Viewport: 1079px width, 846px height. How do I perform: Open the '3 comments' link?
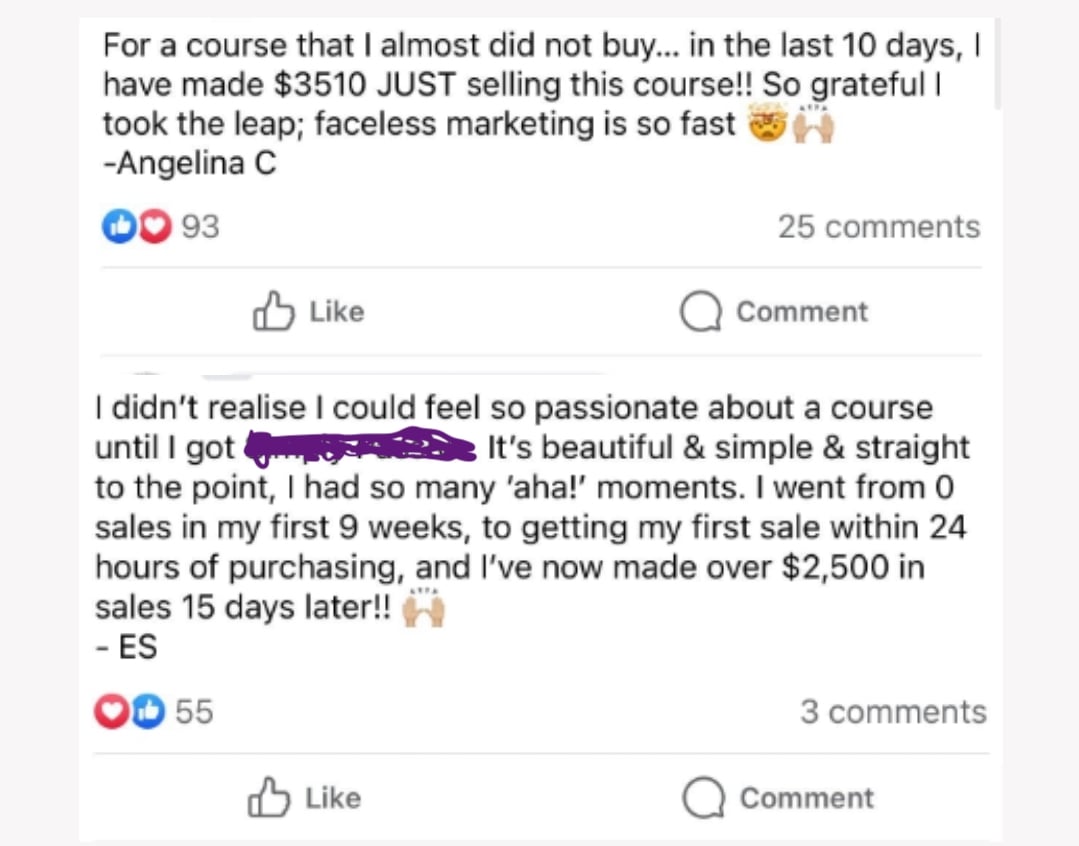point(893,712)
